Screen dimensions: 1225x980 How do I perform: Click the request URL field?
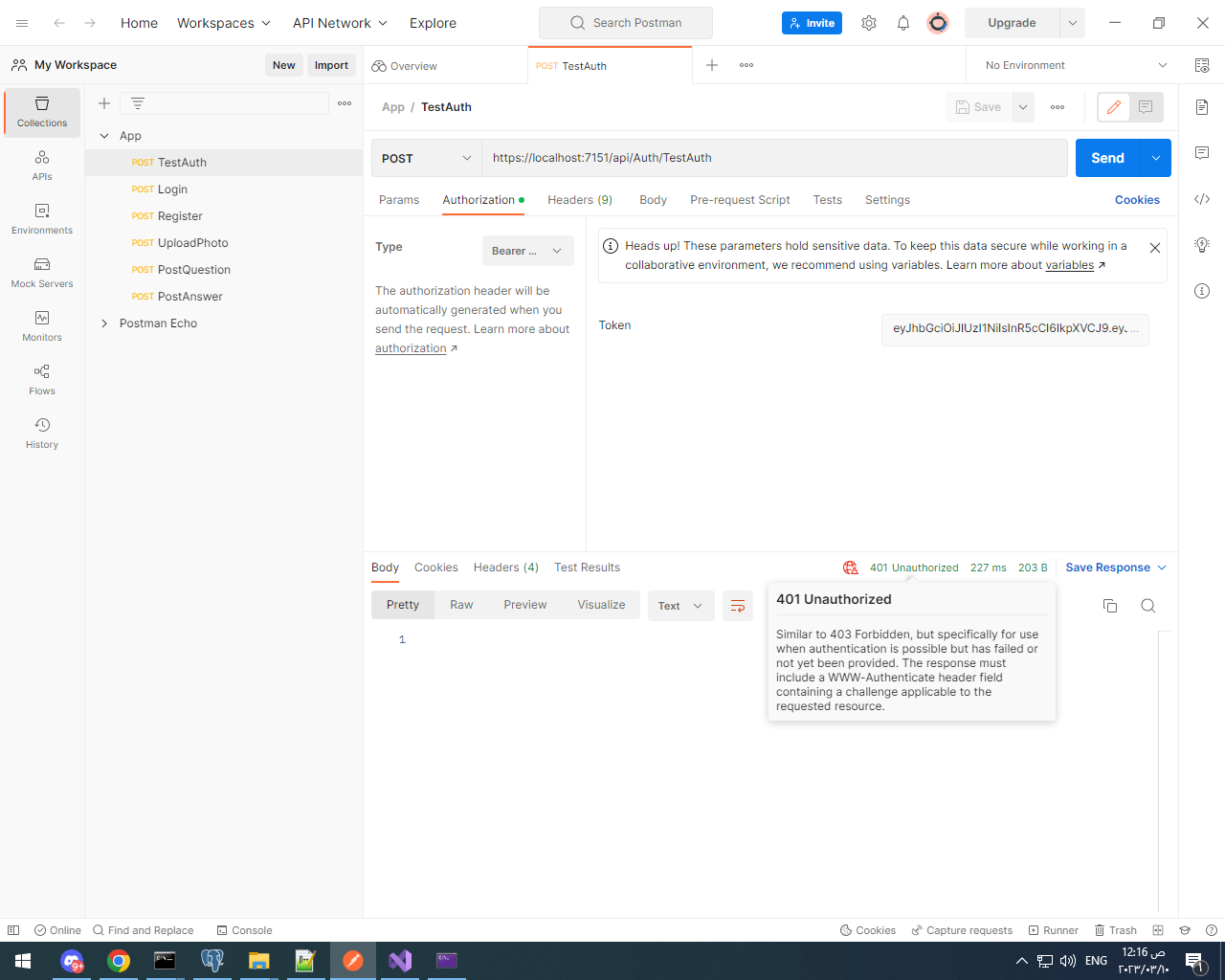click(x=774, y=158)
